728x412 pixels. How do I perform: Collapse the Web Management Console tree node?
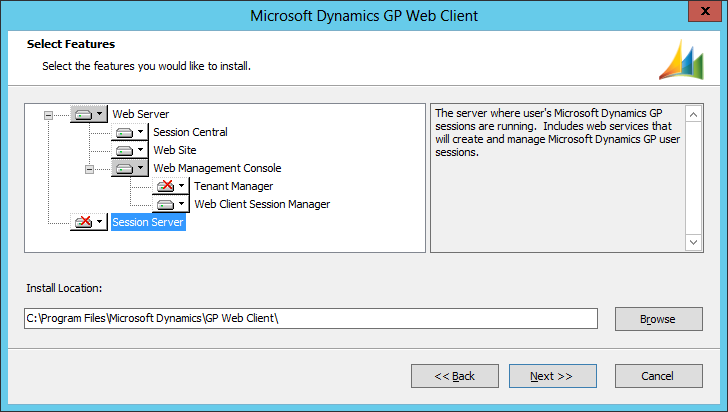coord(89,169)
